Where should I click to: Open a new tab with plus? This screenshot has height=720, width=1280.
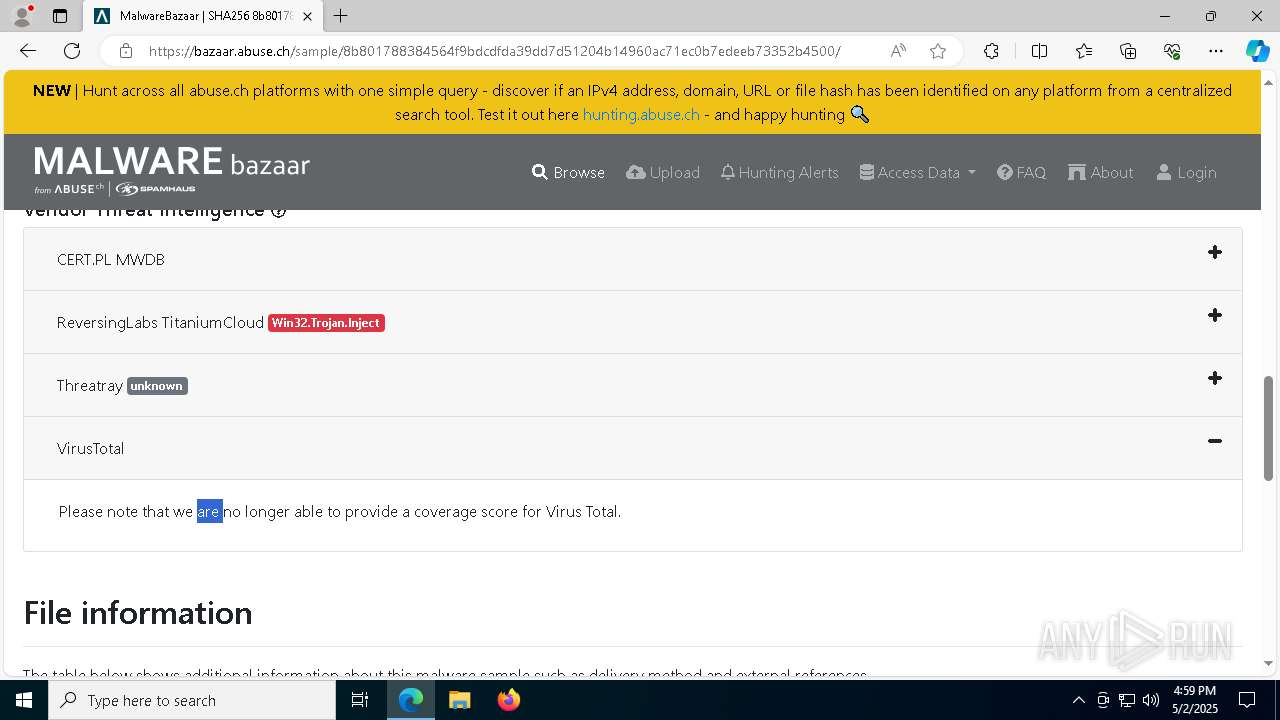(341, 16)
